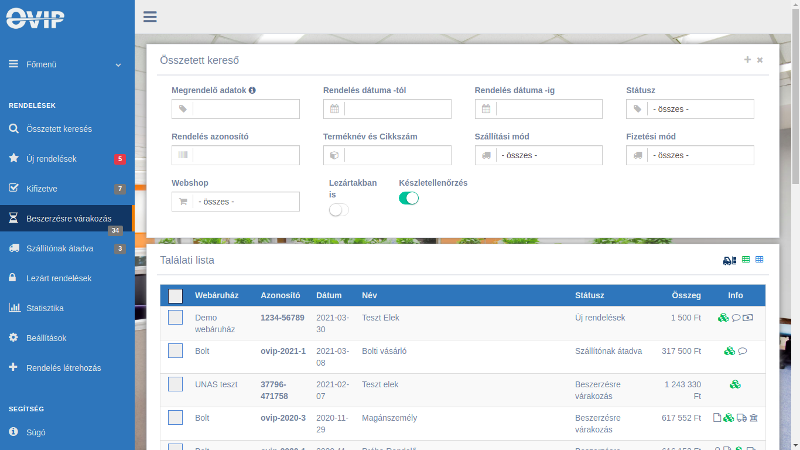Click the lock icon beside Lezárt rendelések
The height and width of the screenshot is (450, 800).
click(x=13, y=278)
